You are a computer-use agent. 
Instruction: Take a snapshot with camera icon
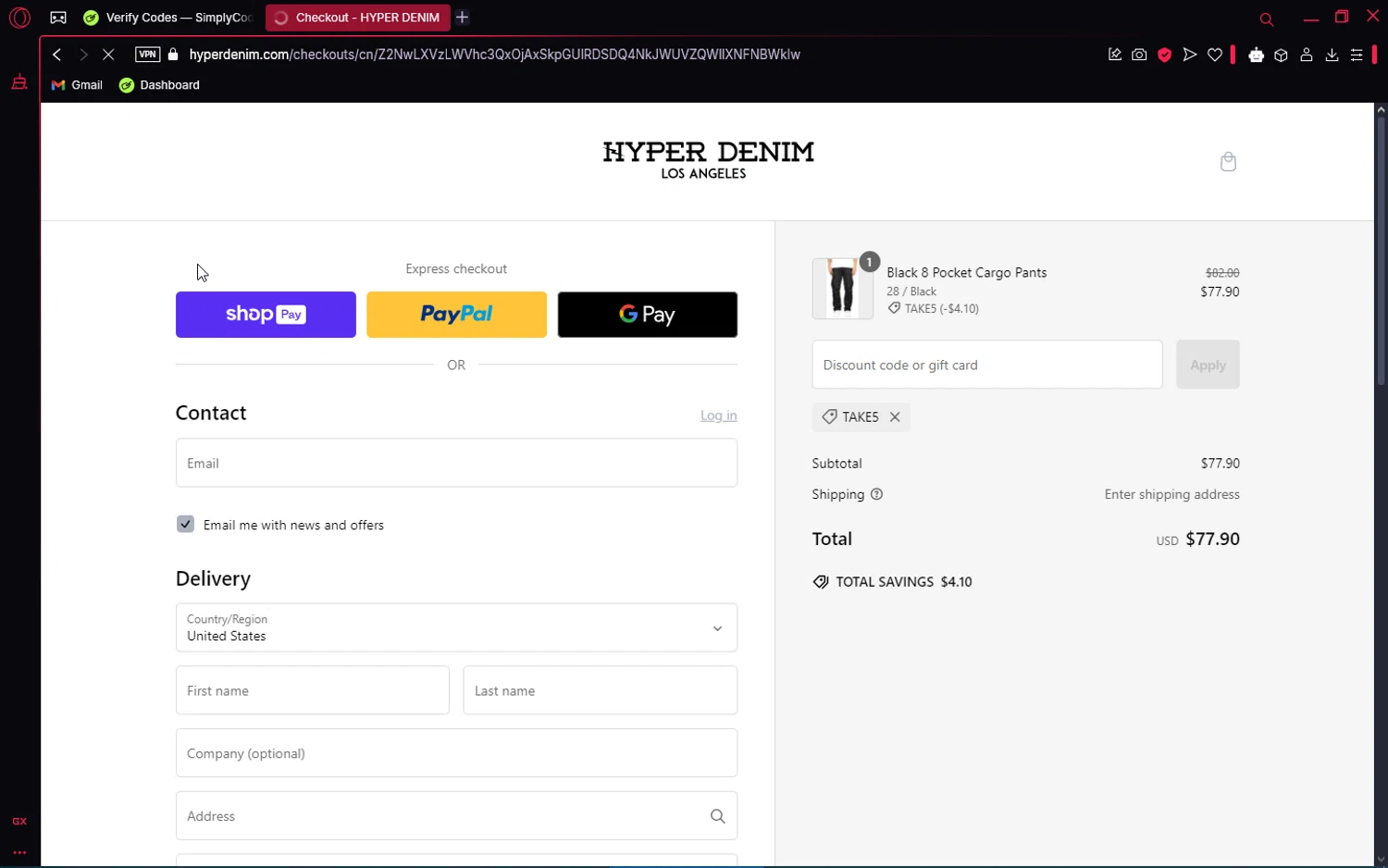1139,55
